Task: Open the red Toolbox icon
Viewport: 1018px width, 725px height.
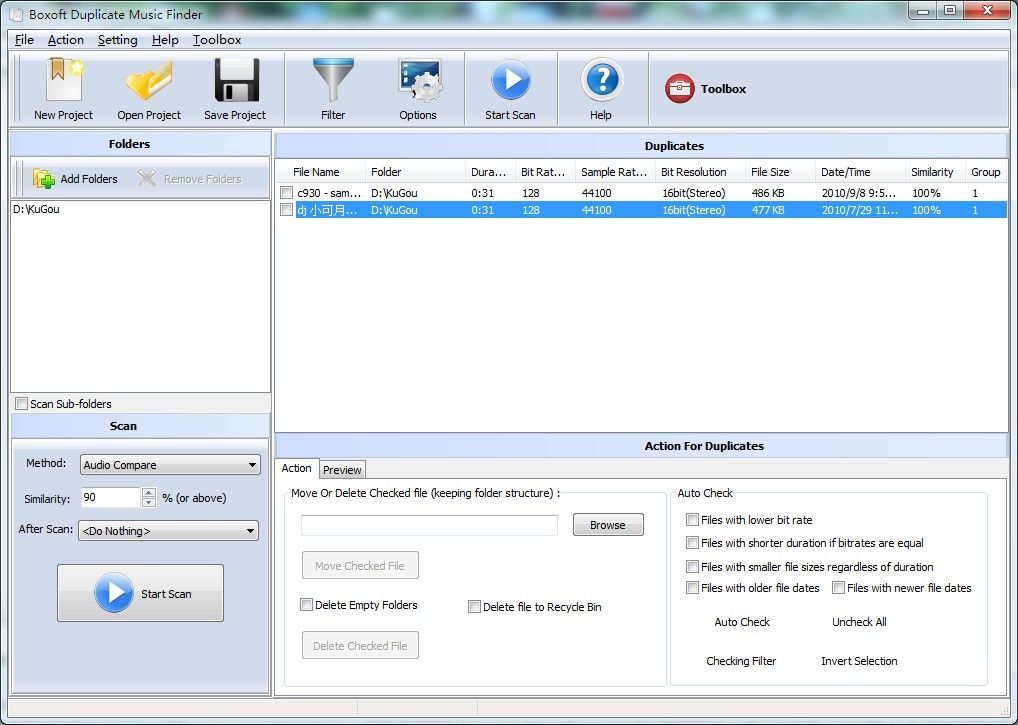Action: click(679, 89)
